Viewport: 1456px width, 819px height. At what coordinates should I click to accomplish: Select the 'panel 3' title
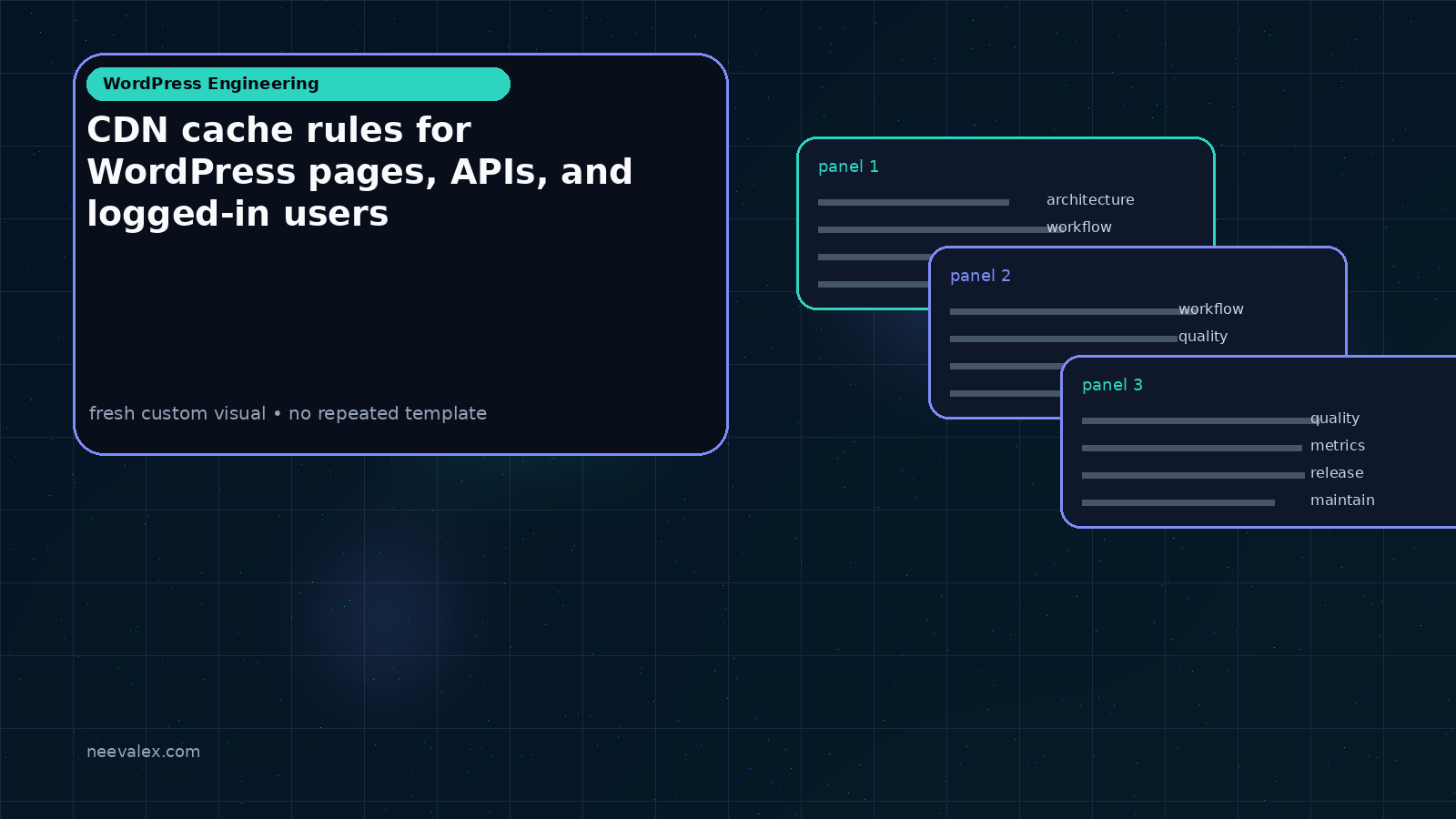[1112, 385]
